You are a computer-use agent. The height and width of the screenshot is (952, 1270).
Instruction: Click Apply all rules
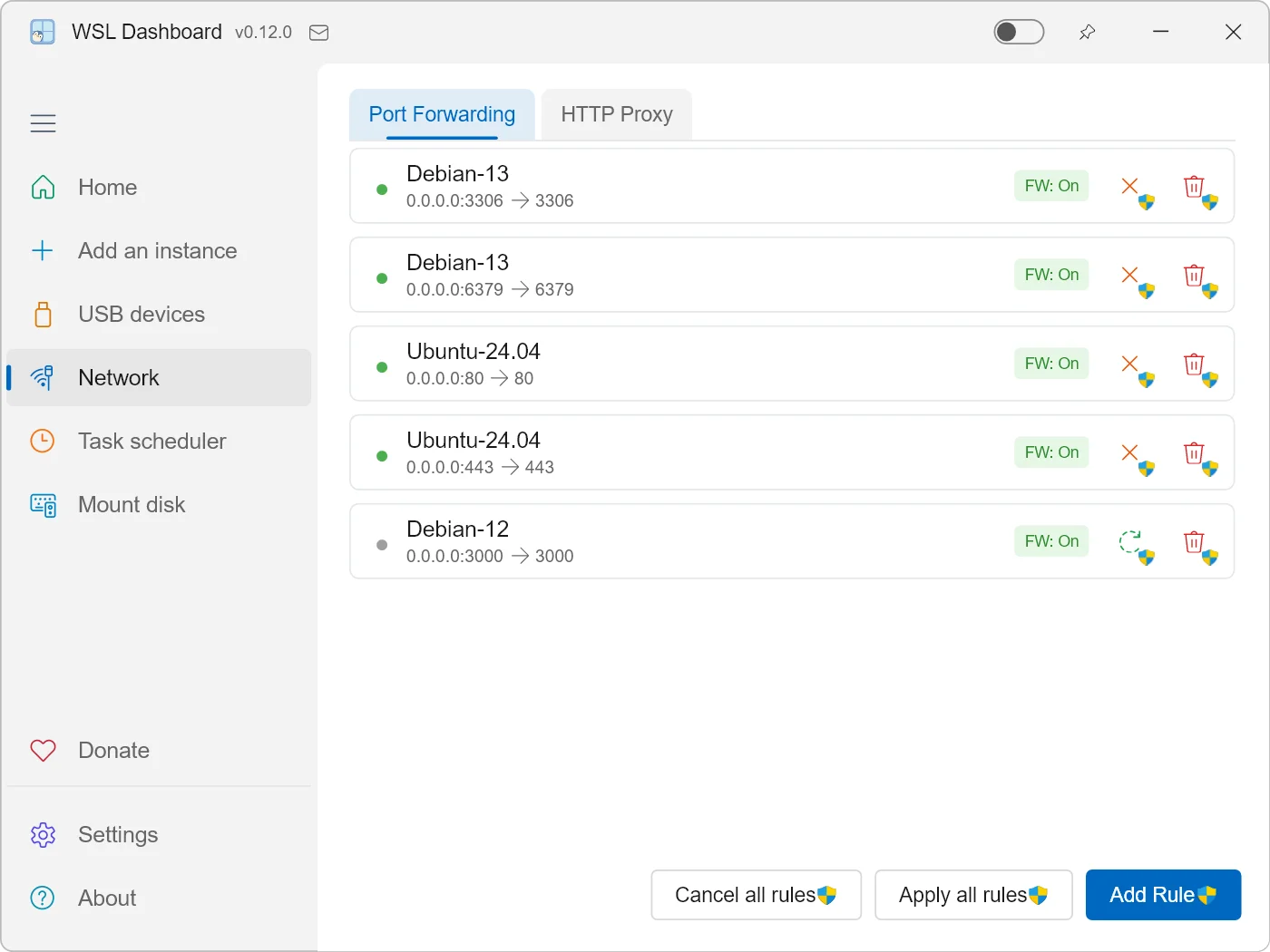point(973,895)
